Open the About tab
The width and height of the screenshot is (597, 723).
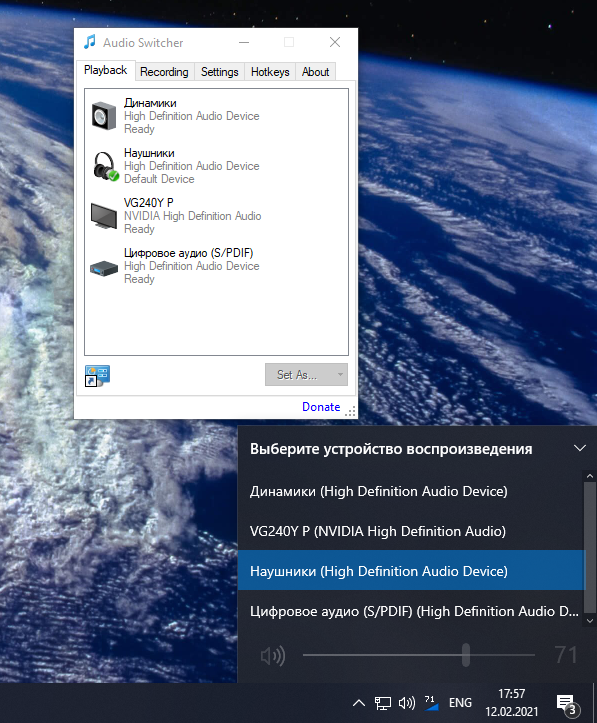316,72
